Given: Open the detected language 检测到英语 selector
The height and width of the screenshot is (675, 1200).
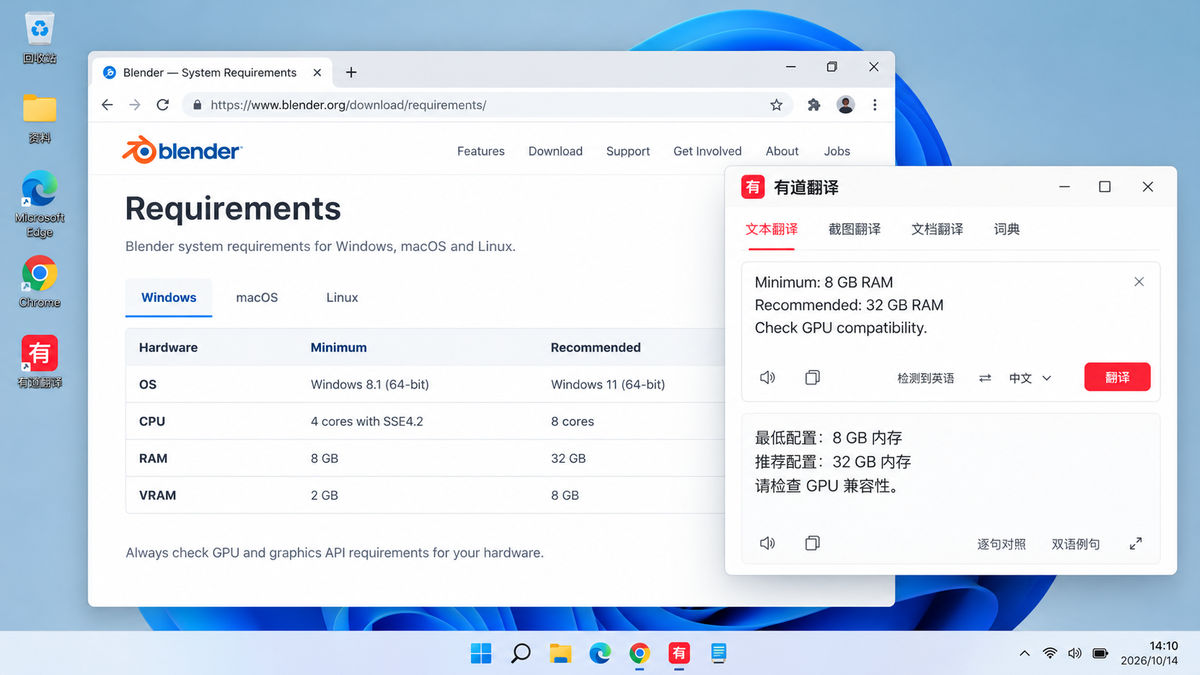Looking at the screenshot, I should (925, 378).
